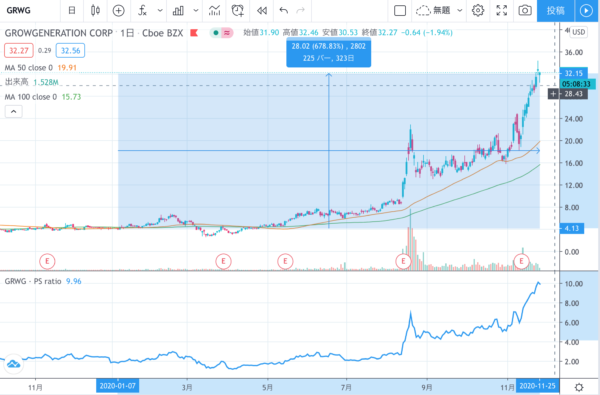Click the USD currency label

(x=578, y=32)
